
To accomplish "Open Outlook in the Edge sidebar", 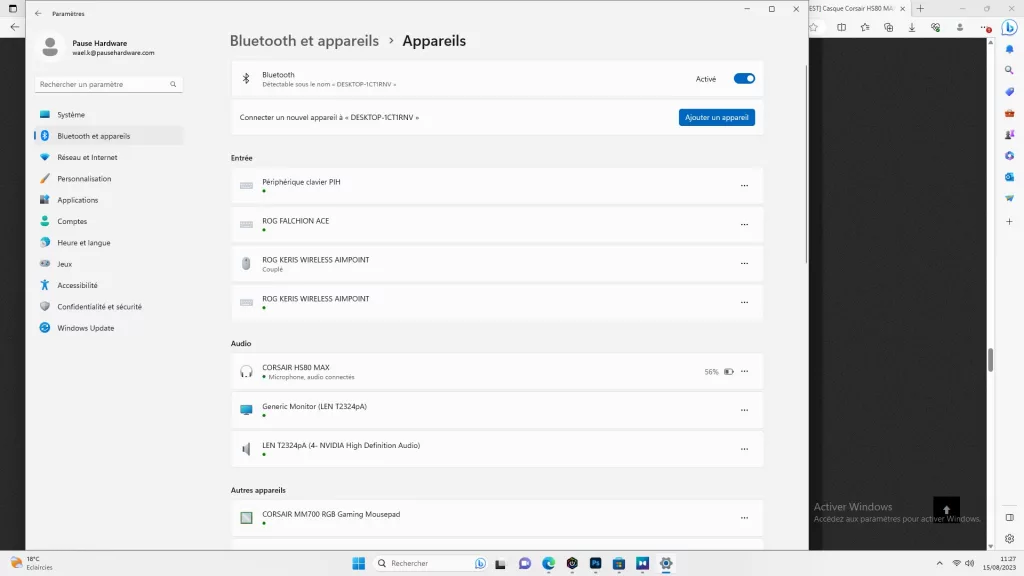I will pyautogui.click(x=1009, y=177).
